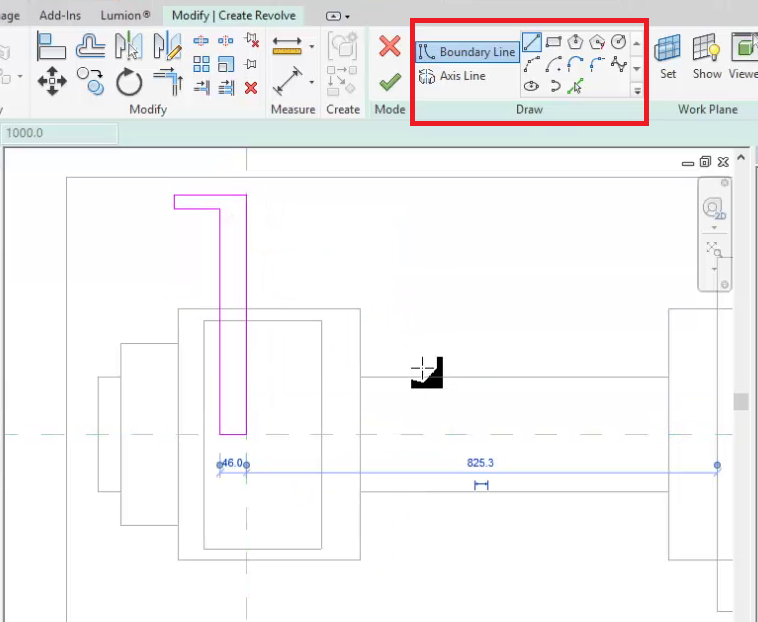This screenshot has height=622, width=758.
Task: Expand the zoom options dropdown in navigation bar
Action: (x=714, y=269)
